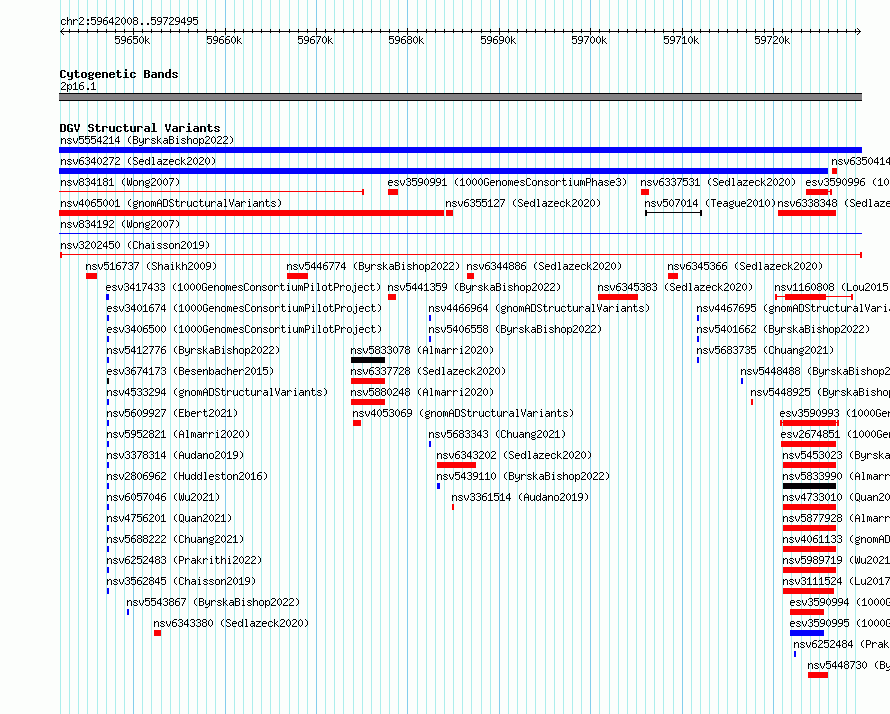Select the nsv3111524 (Lu2017) label

(836, 581)
